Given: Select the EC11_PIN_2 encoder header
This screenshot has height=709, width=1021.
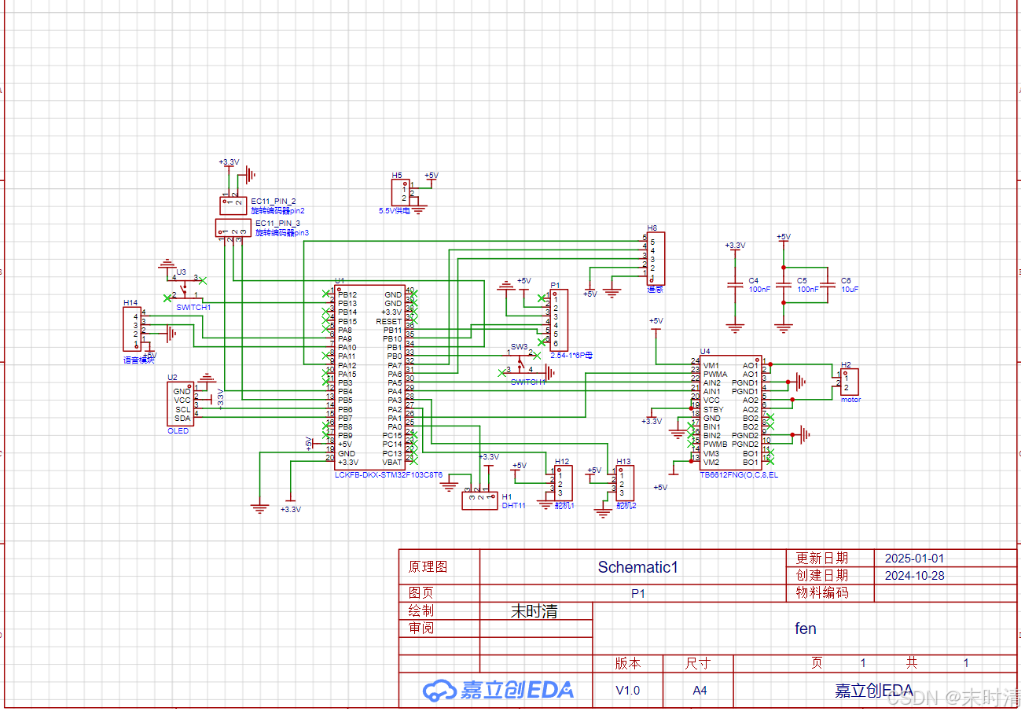Looking at the screenshot, I should [232, 203].
